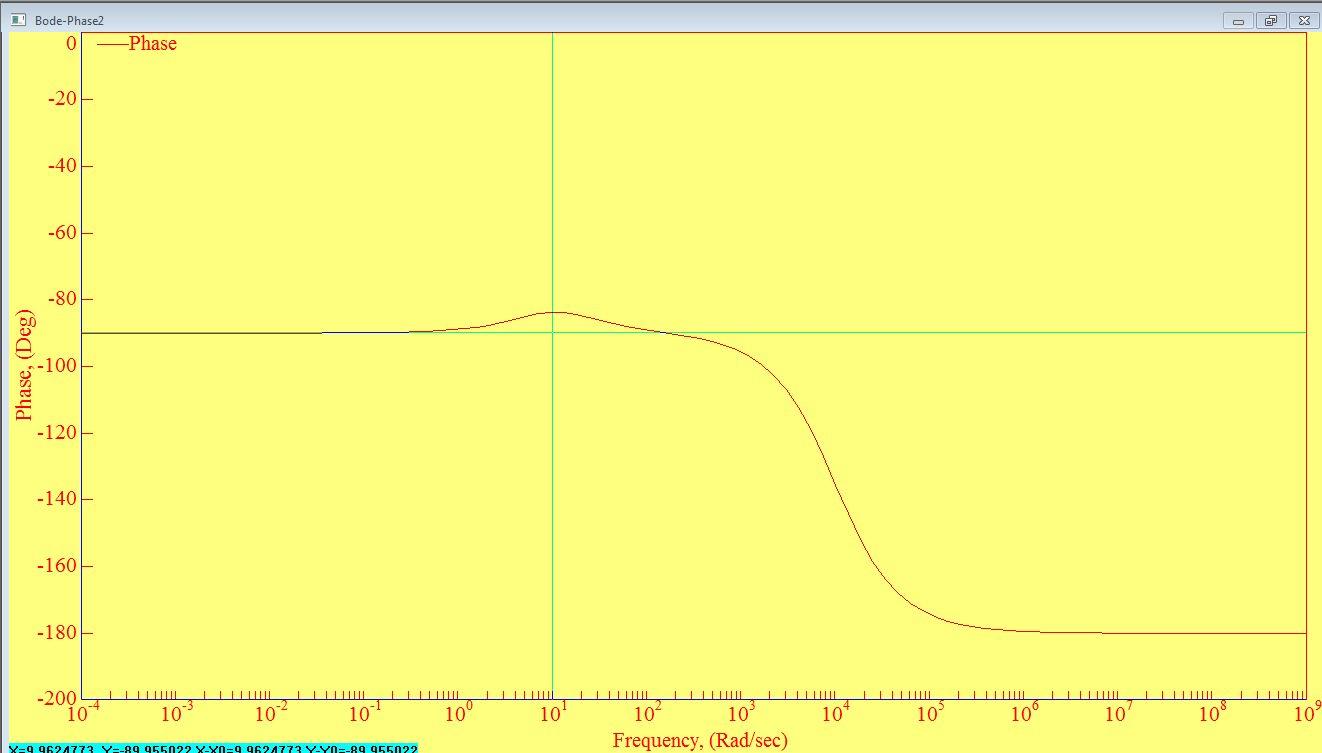Click the red Phase legend line sample
This screenshot has width=1322, height=753.
point(111,43)
